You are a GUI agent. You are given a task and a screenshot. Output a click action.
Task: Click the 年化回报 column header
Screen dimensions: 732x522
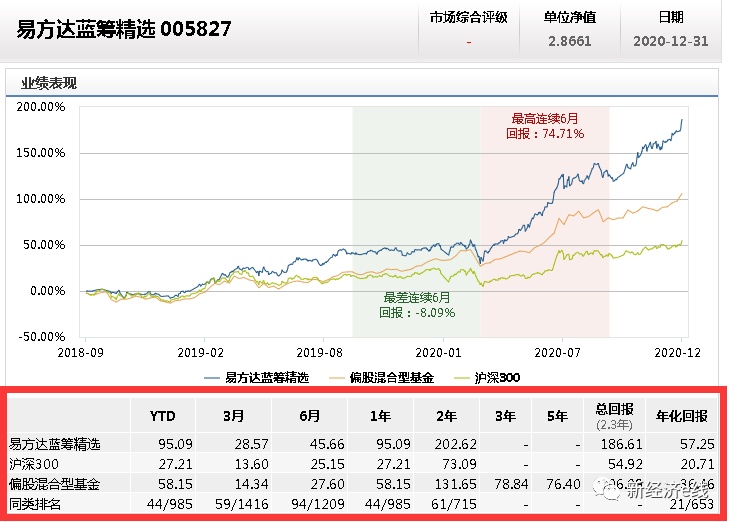(682, 416)
